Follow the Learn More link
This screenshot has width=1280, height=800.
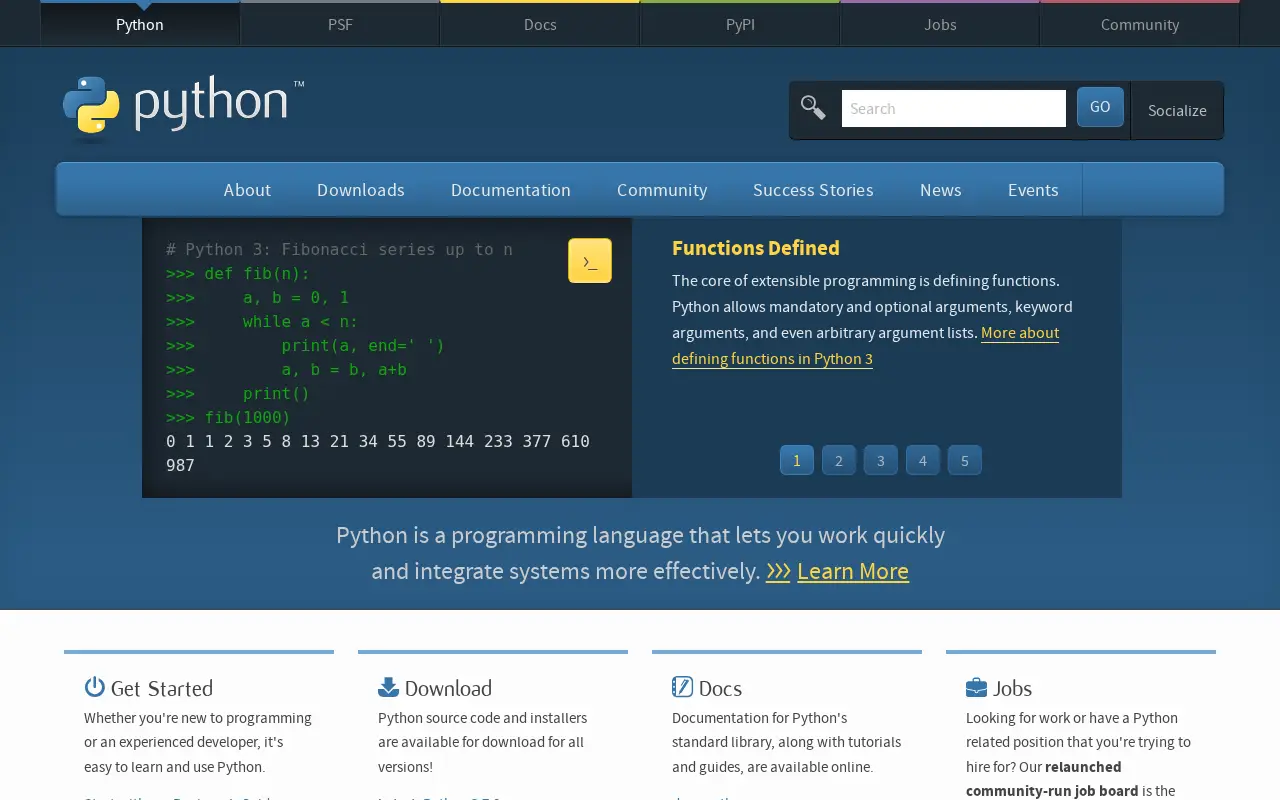(x=853, y=571)
